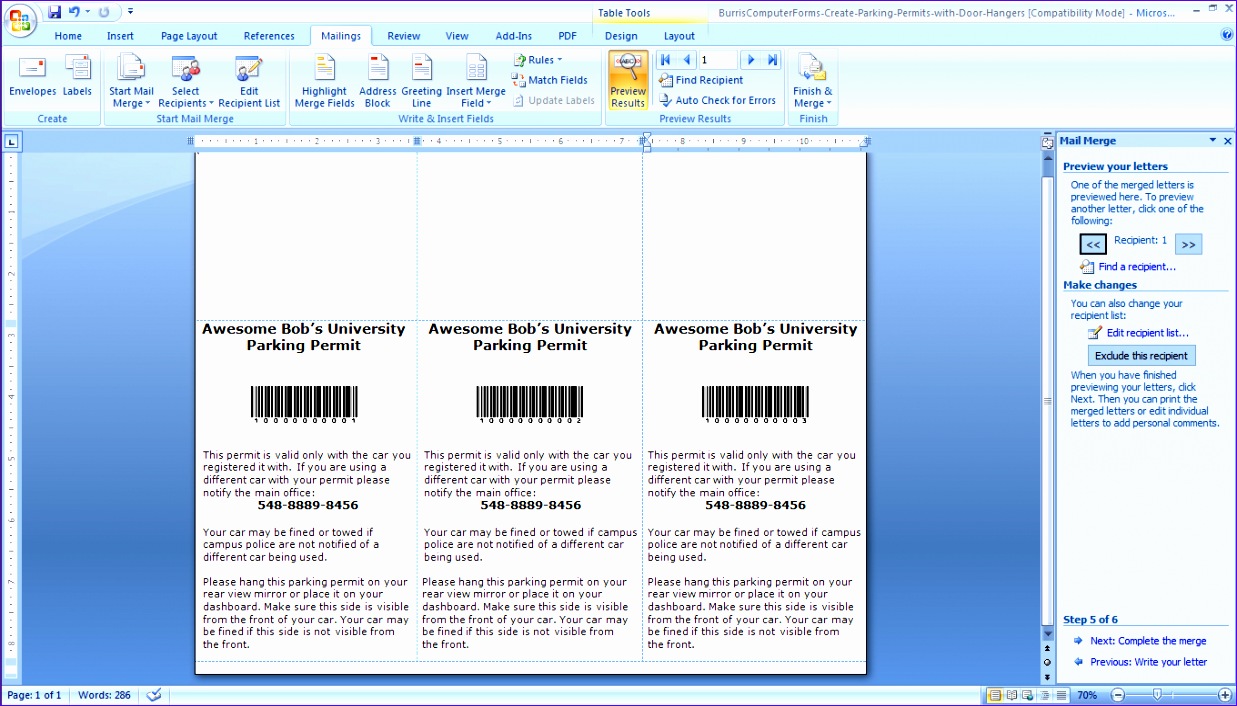Viewport: 1237px width, 706px height.
Task: Toggle Highlight Merge Fields
Action: click(324, 82)
